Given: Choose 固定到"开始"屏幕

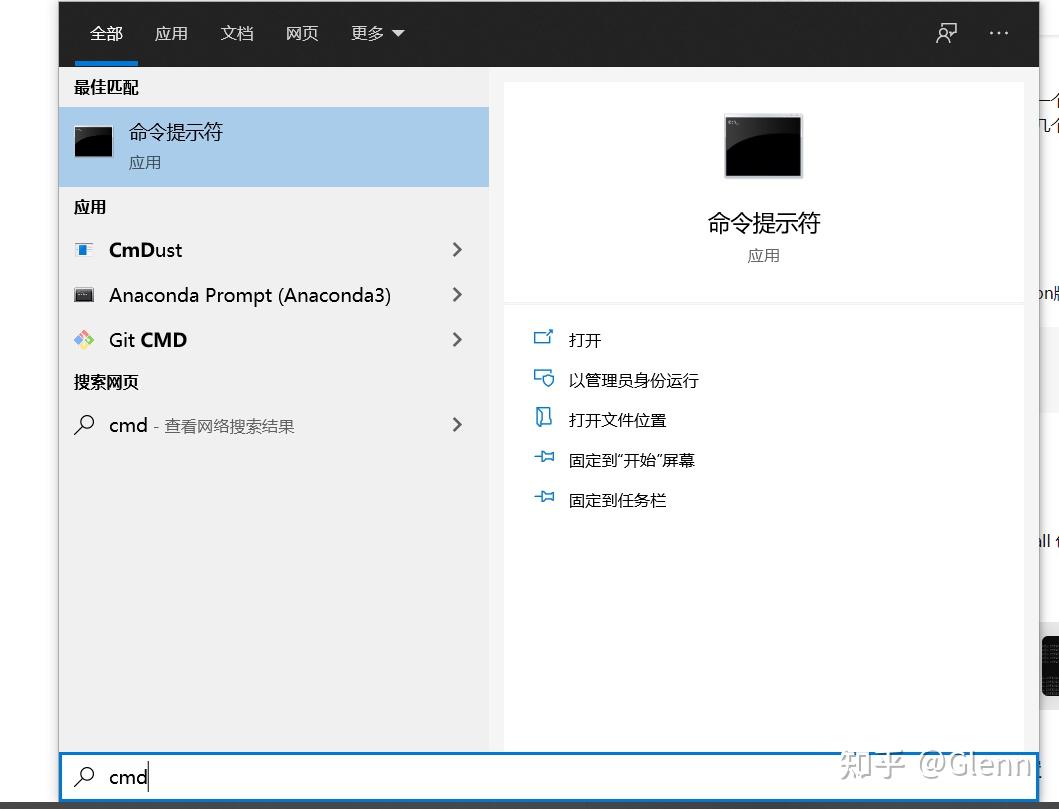Looking at the screenshot, I should (x=631, y=461).
